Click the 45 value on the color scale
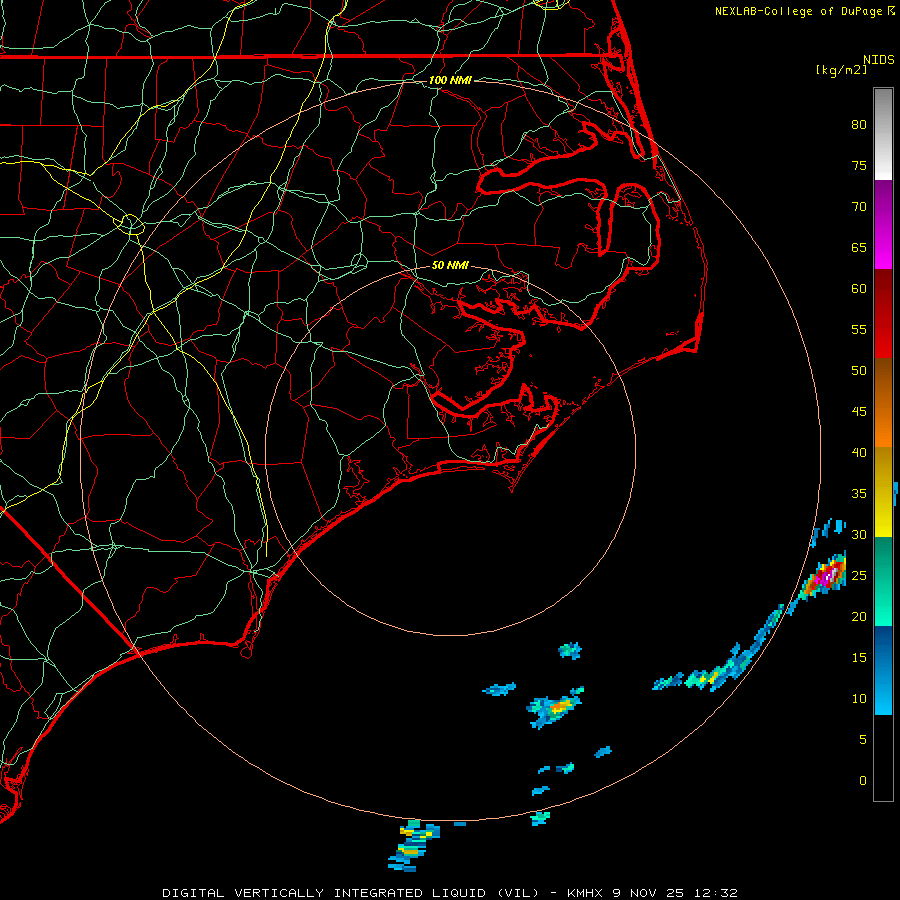 click(859, 412)
